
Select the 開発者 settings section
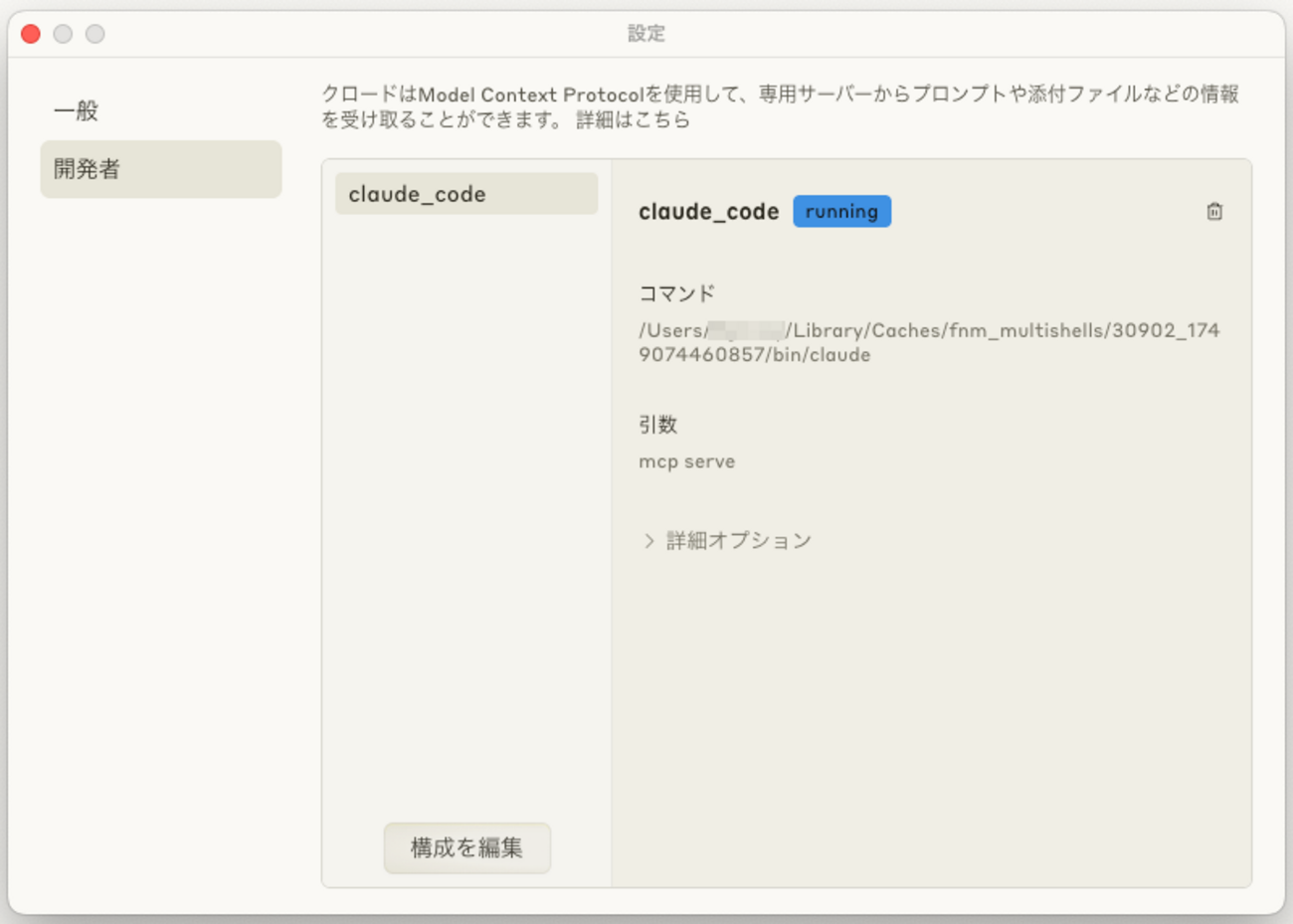(161, 169)
